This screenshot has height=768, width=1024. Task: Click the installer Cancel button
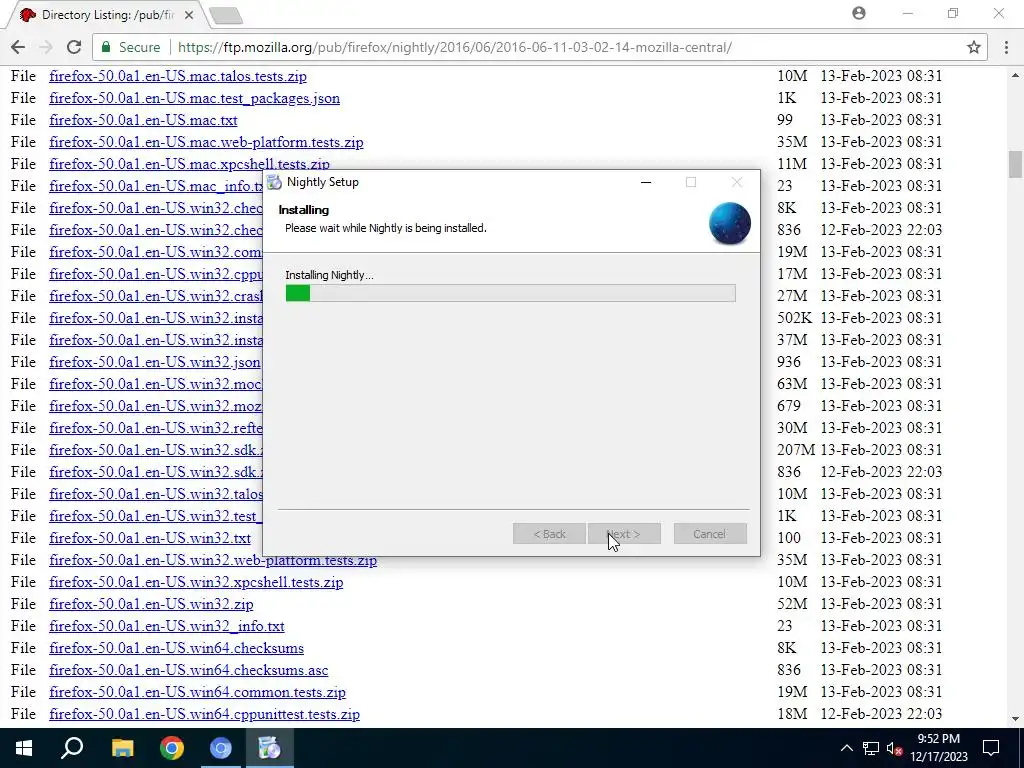710,534
